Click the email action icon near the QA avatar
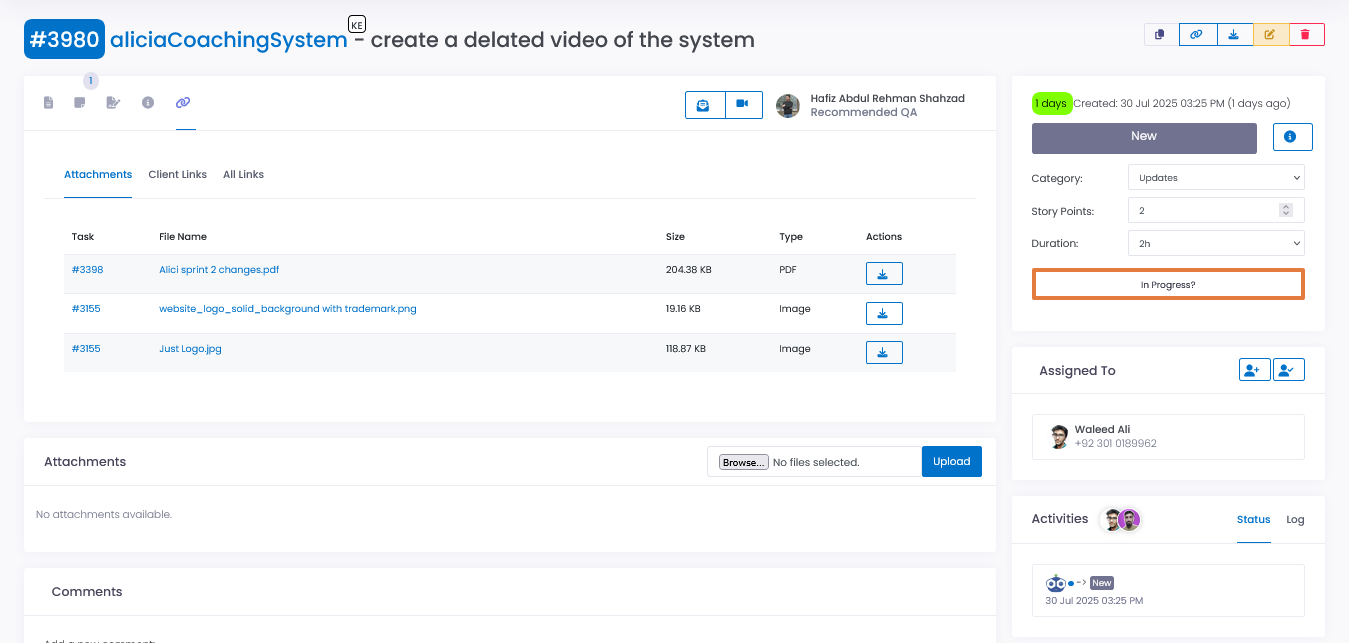Image resolution: width=1349 pixels, height=643 pixels. tap(703, 104)
